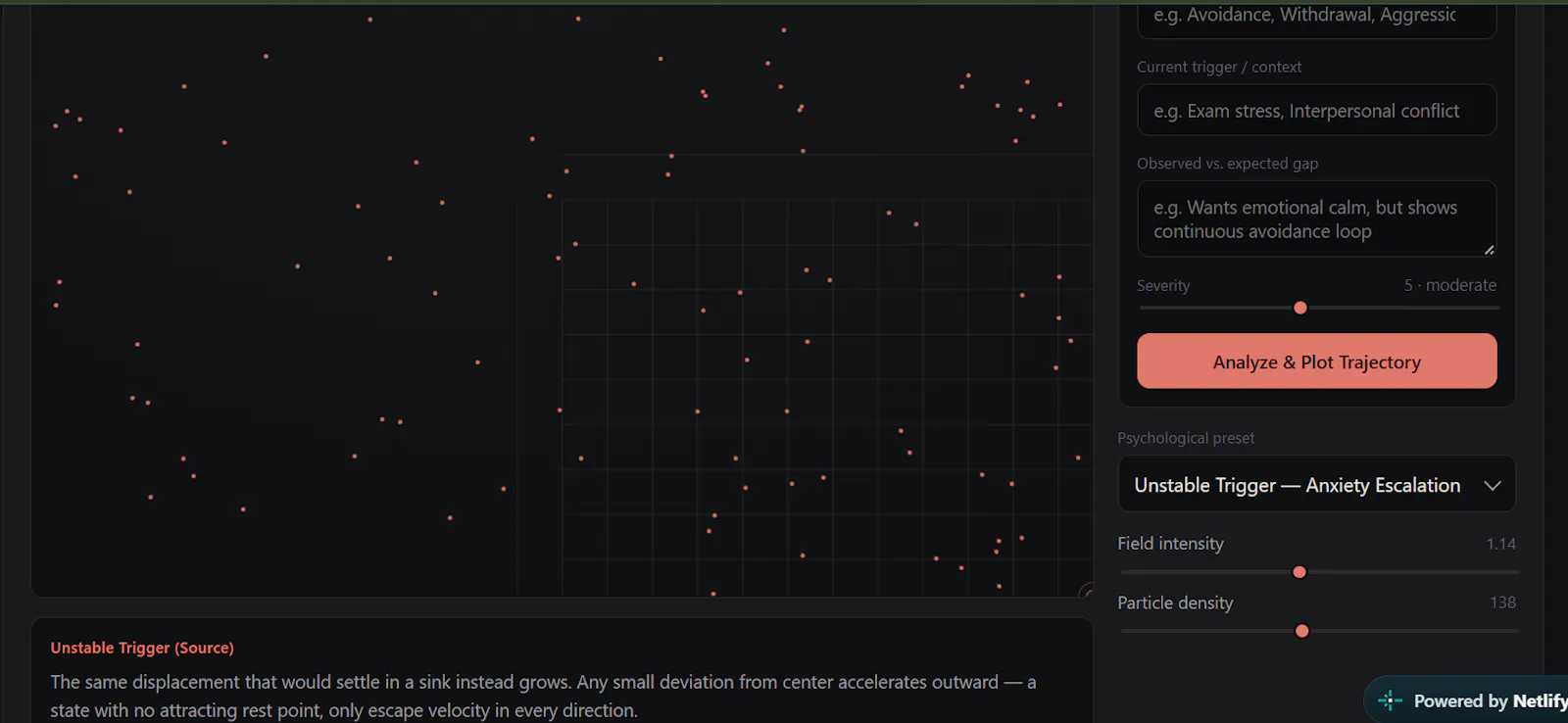Click the Field intensity label
This screenshot has width=1568, height=723.
pyautogui.click(x=1170, y=544)
